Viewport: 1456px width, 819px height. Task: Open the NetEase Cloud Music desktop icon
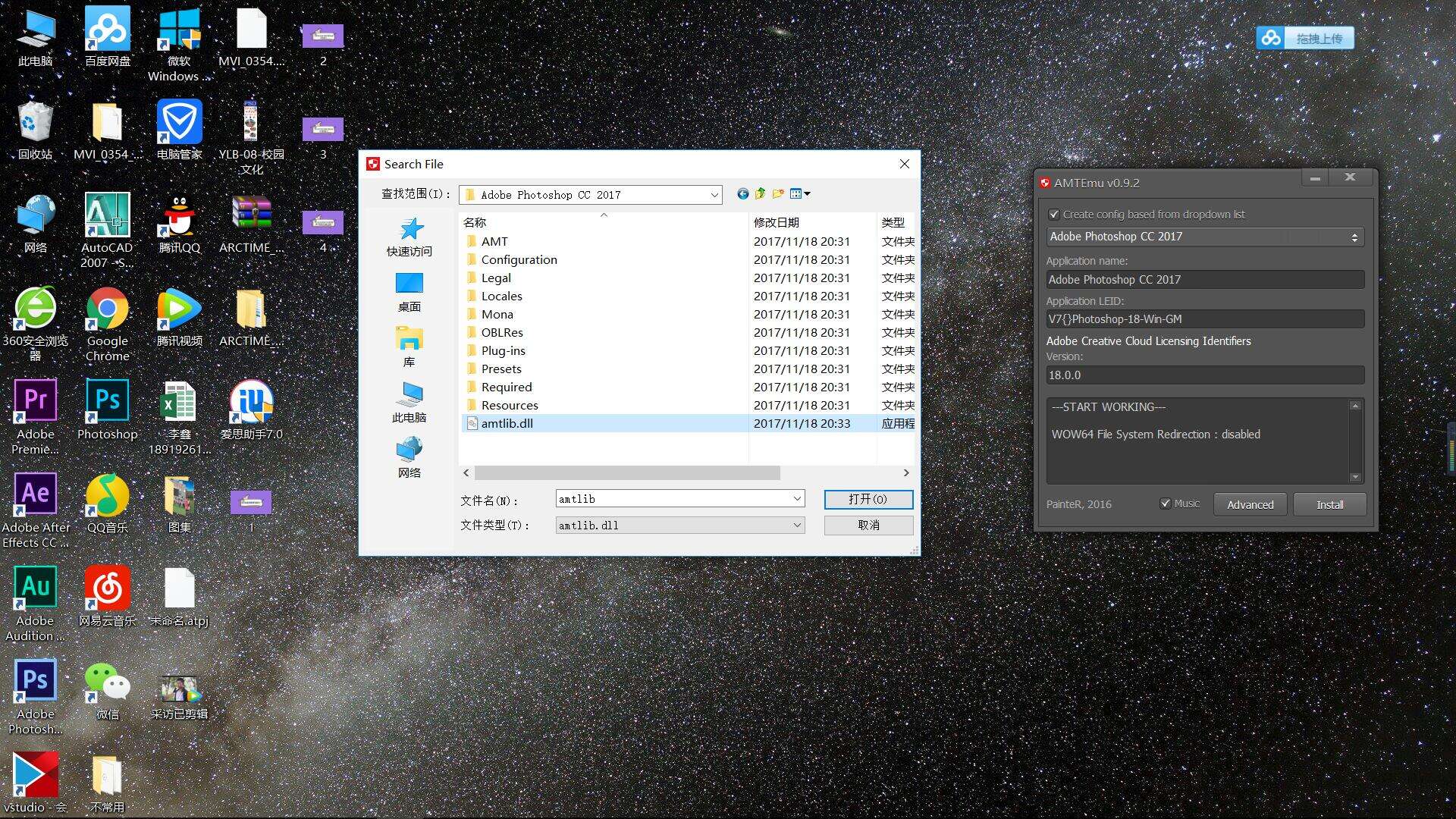click(107, 597)
